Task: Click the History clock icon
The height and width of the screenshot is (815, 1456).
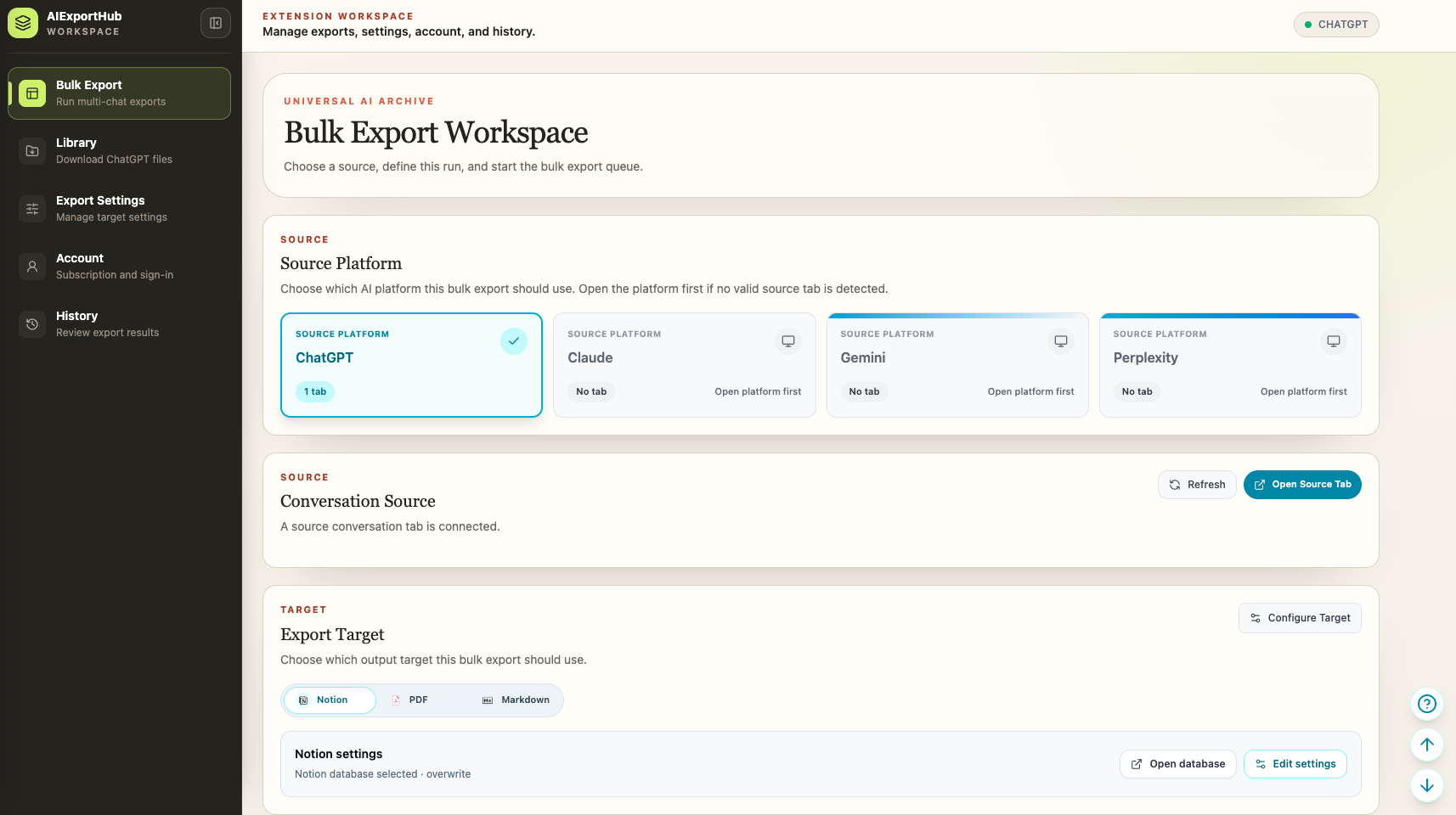Action: click(x=32, y=324)
